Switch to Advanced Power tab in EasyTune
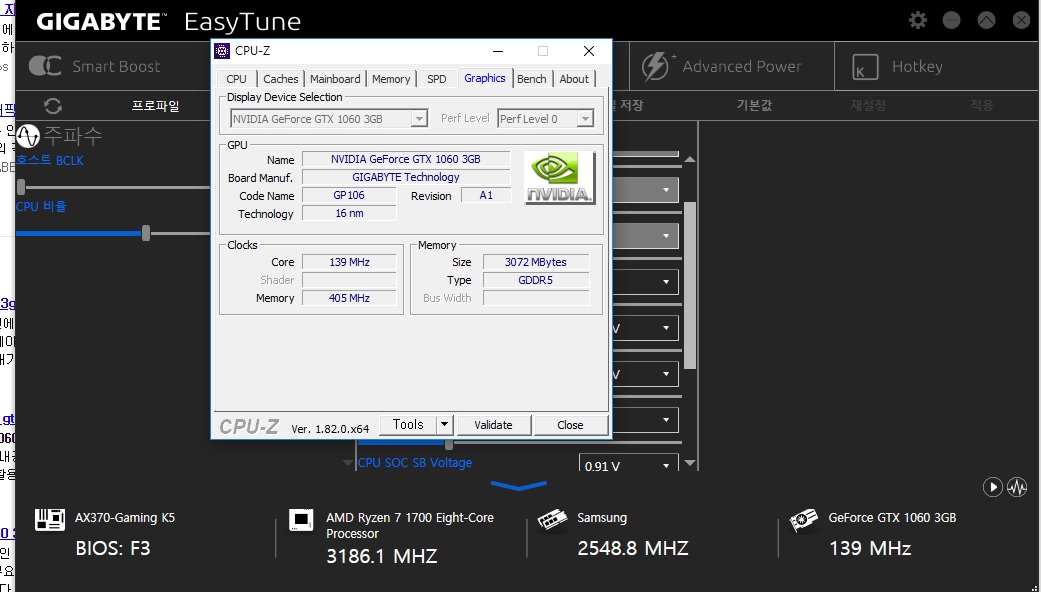Viewport: 1041px width, 592px height. point(731,66)
